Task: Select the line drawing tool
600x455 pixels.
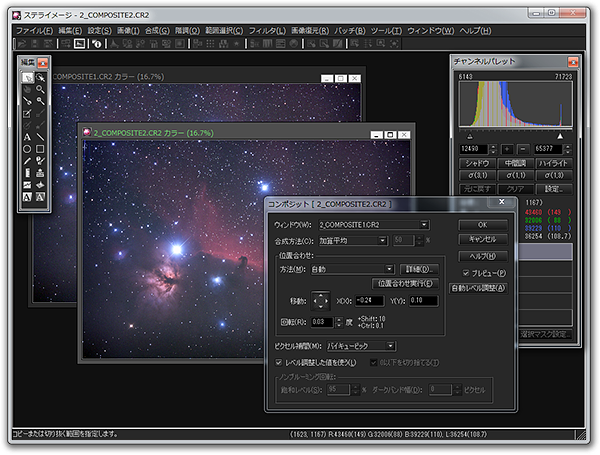Action: pyautogui.click(x=40, y=137)
